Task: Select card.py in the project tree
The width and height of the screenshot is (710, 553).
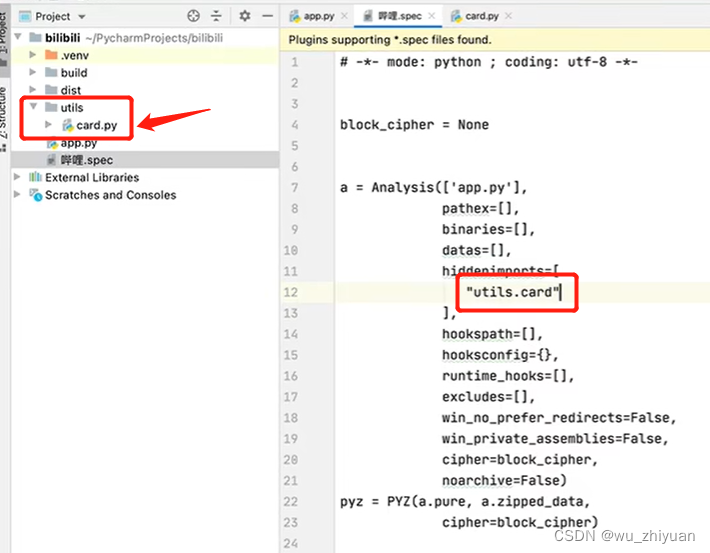Action: 96,125
